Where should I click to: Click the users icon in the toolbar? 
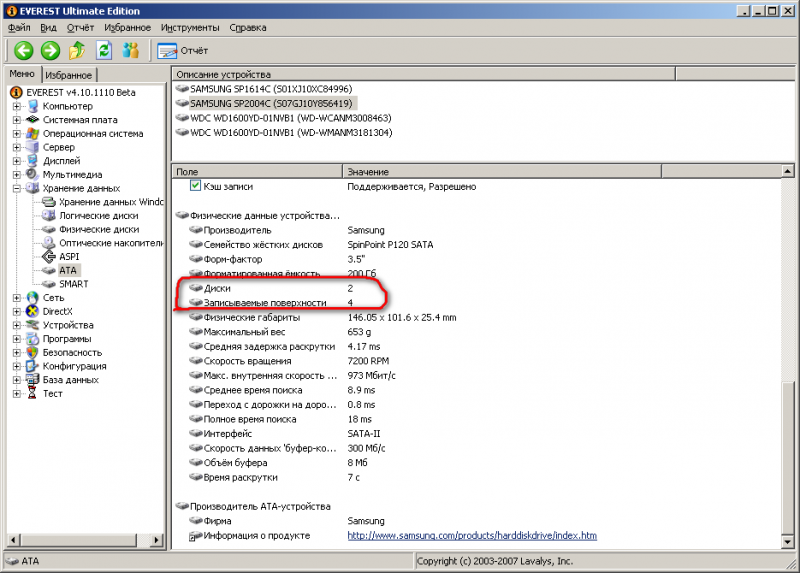coord(131,51)
